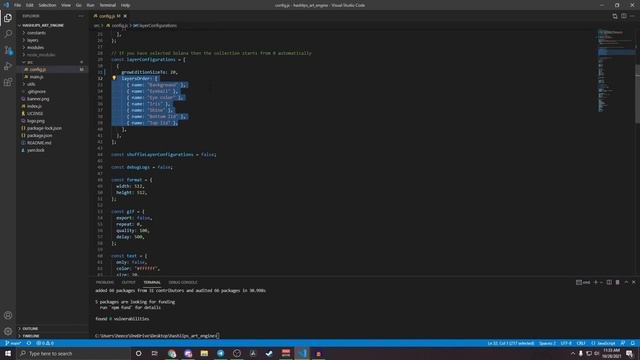Synchronize changes in status bar
Image resolution: width=640 pixels, height=360 pixels.
(29, 343)
